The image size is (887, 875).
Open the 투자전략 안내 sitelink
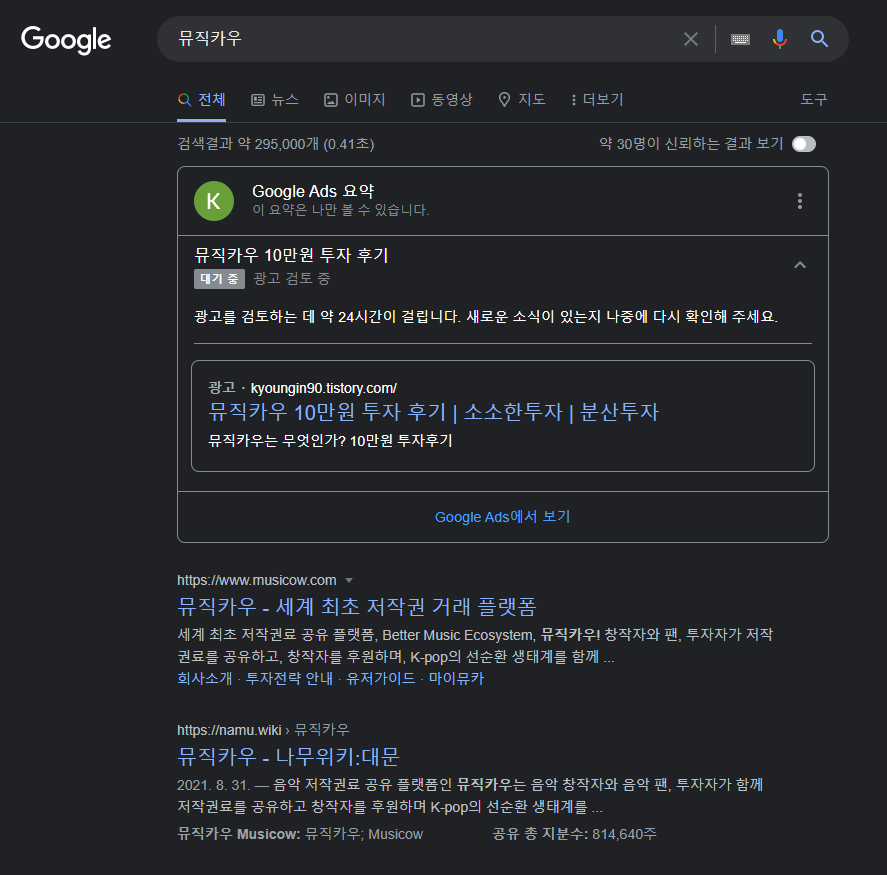289,678
